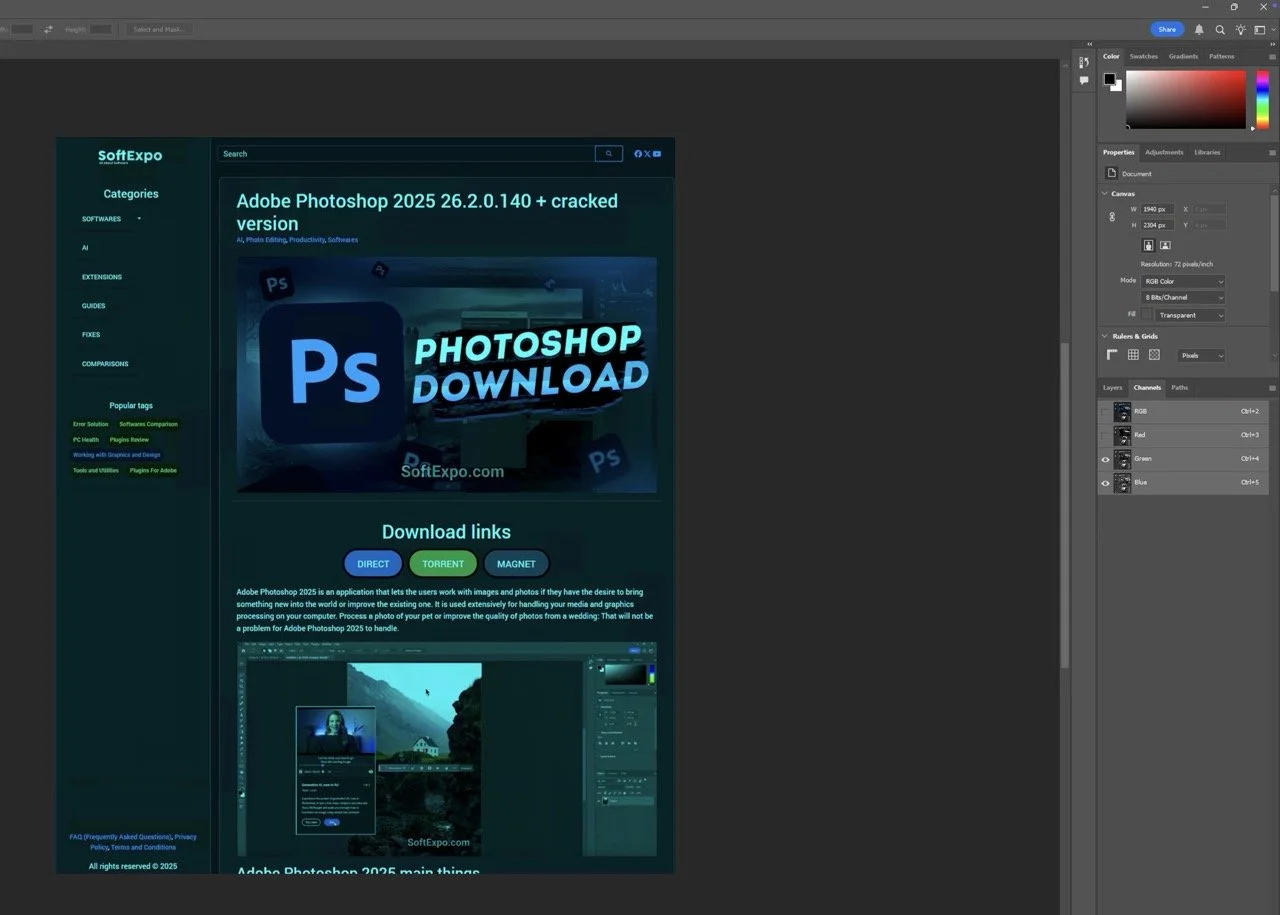This screenshot has height=915, width=1280.
Task: Click the blue Share button
Action: click(1166, 29)
